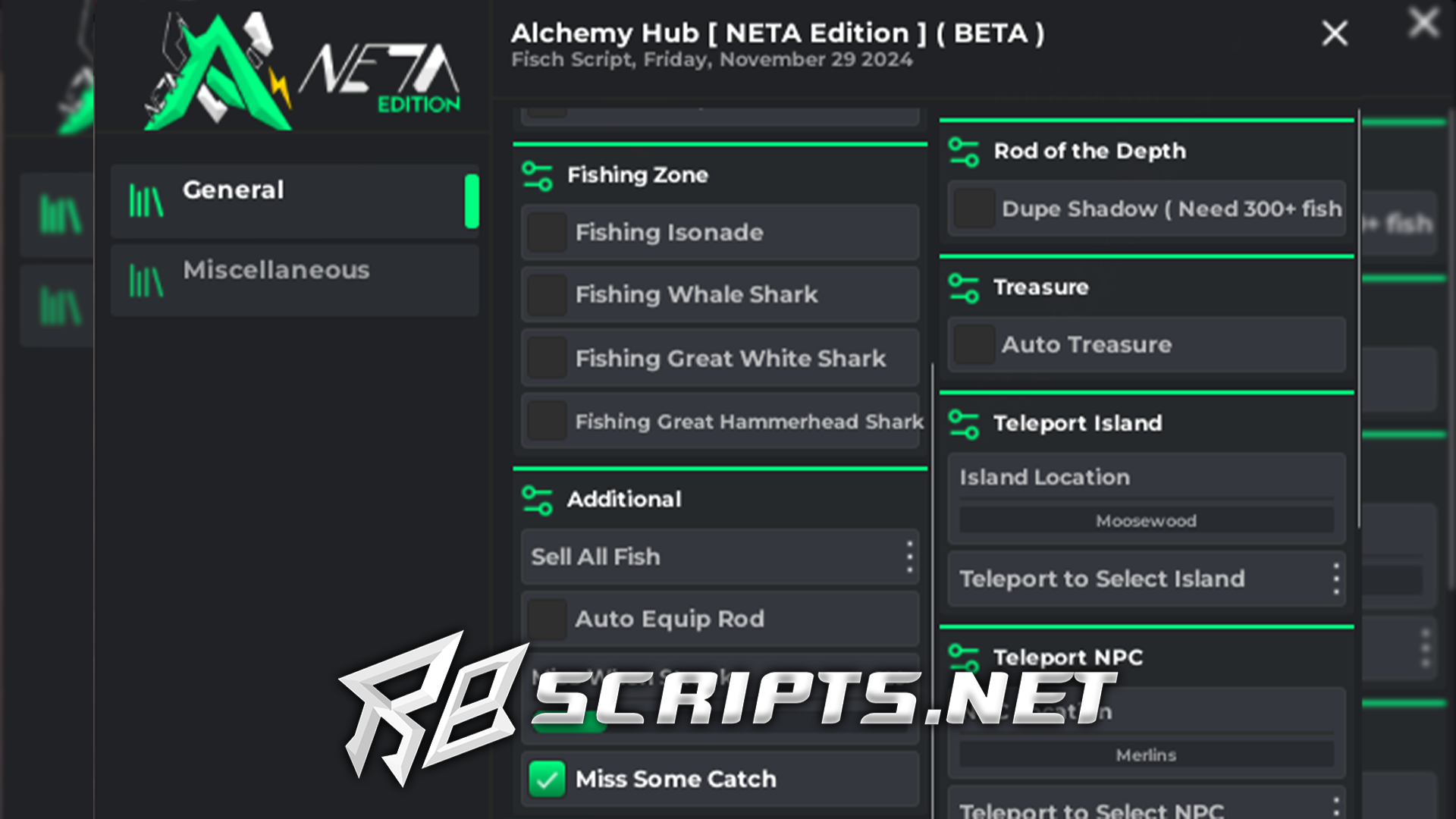Toggle the Miss Some Catch checkbox
1456x819 pixels.
(x=548, y=778)
